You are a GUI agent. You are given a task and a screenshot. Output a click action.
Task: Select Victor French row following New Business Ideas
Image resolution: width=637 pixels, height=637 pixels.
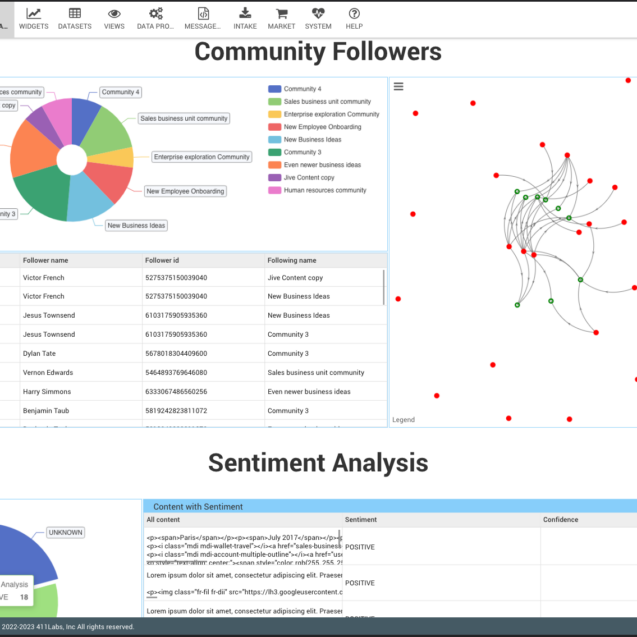(193, 296)
